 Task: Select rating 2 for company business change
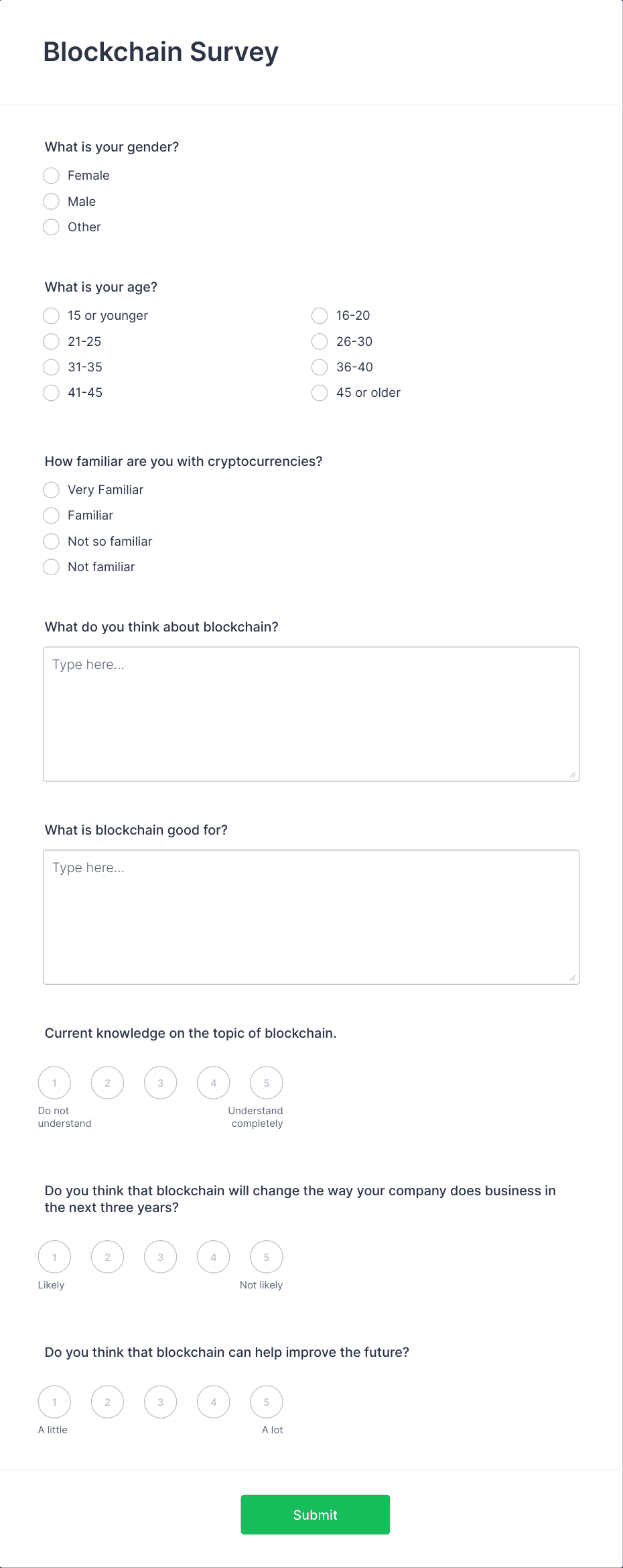(x=107, y=1257)
